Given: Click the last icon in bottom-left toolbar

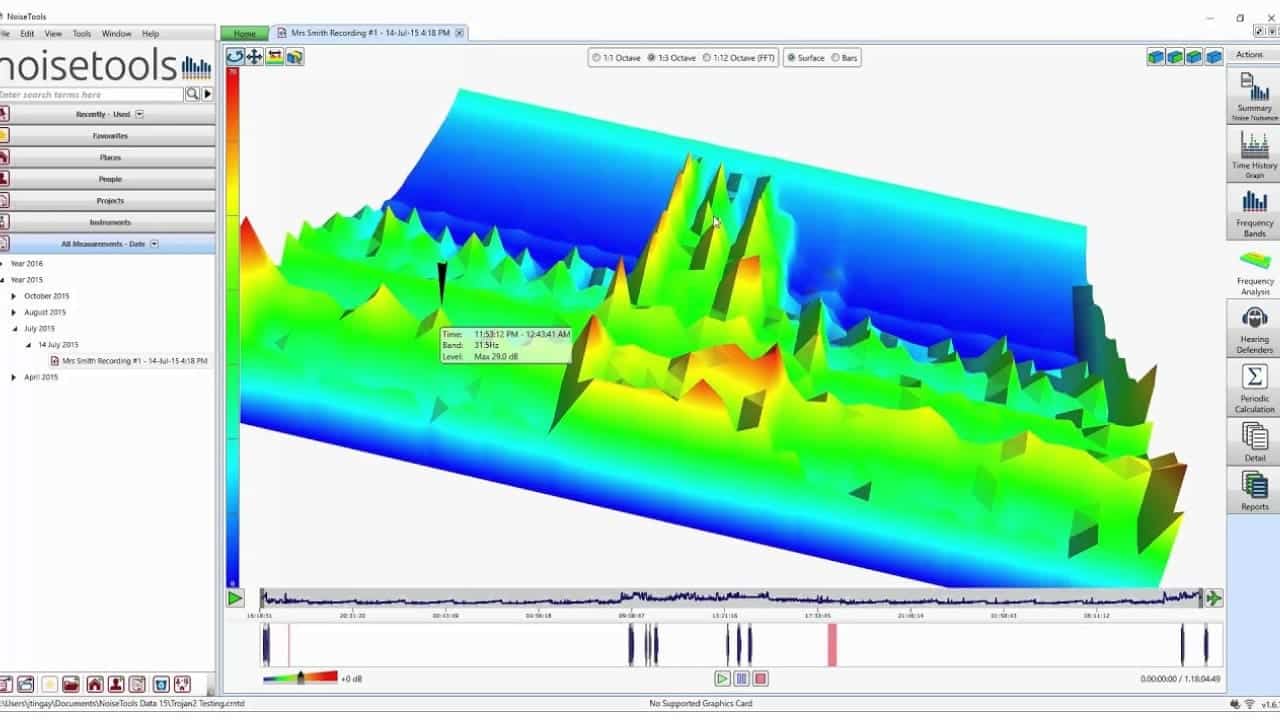Looking at the screenshot, I should (x=182, y=685).
